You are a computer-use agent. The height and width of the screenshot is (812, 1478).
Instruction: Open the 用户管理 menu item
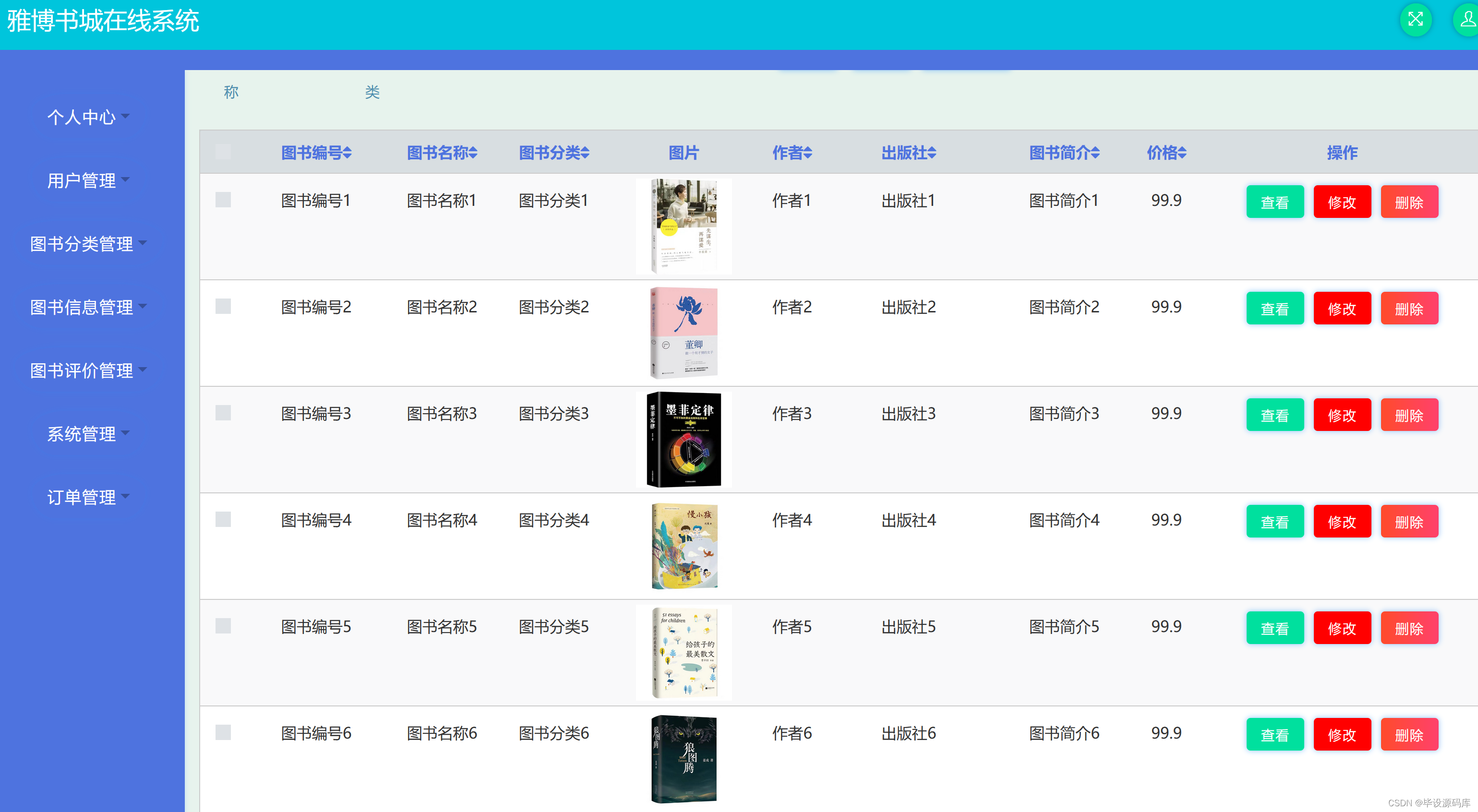[82, 180]
